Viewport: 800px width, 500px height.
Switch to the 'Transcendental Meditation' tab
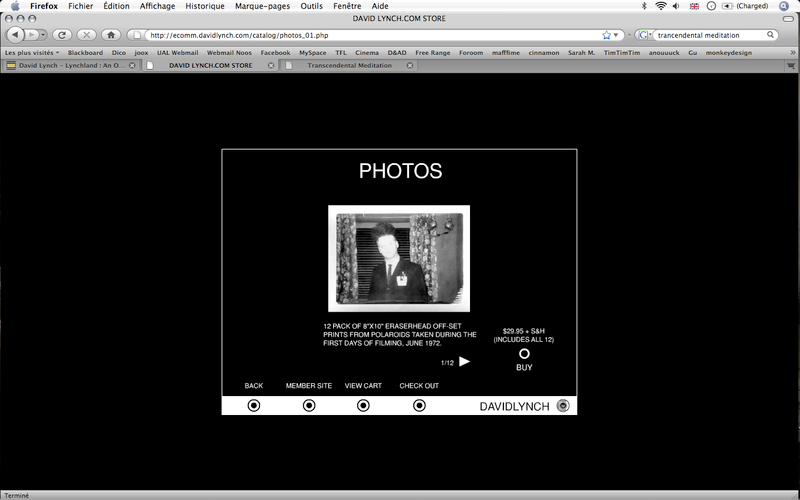tap(349, 65)
